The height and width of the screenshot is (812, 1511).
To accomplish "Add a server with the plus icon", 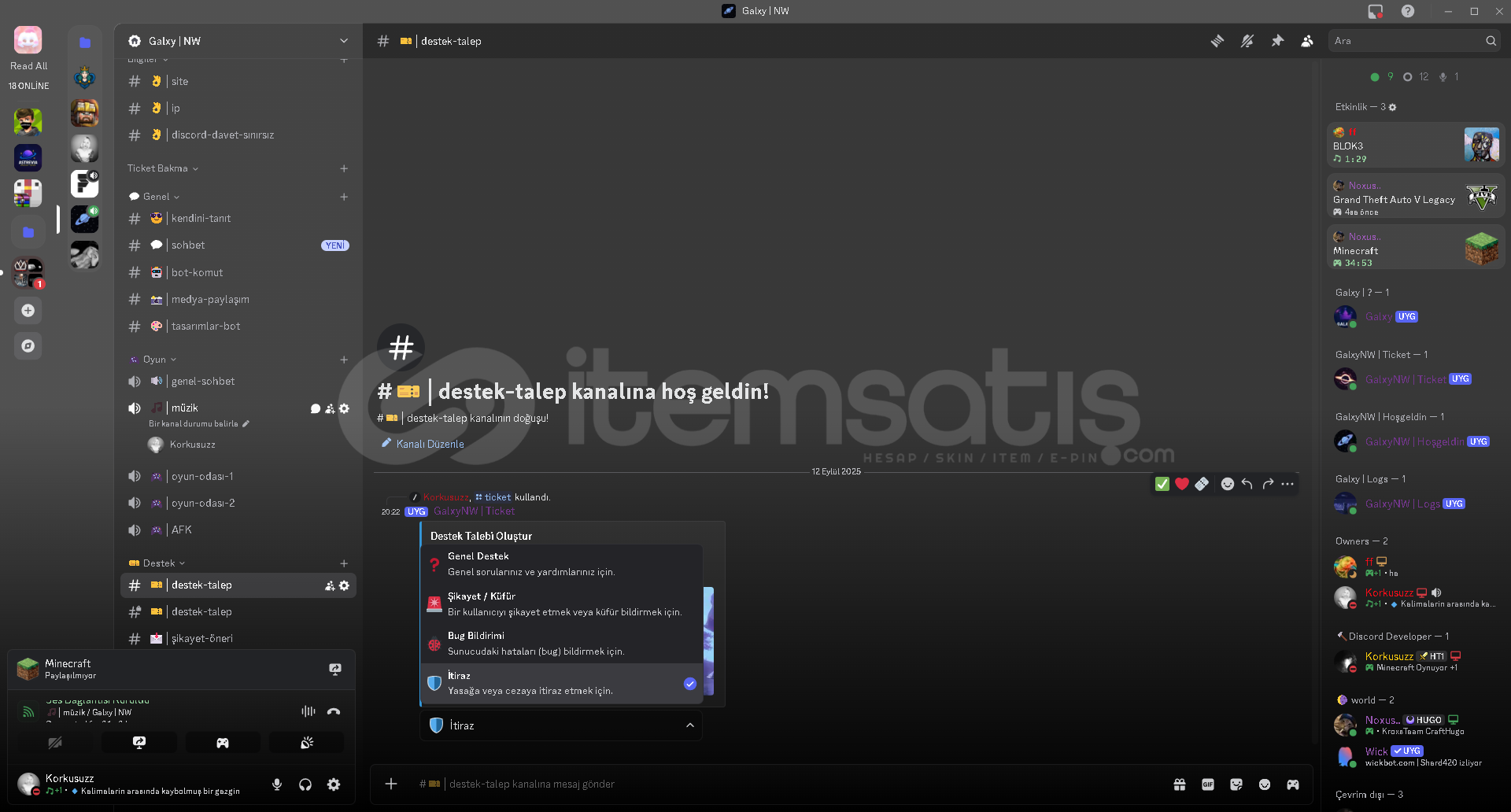I will tap(28, 311).
